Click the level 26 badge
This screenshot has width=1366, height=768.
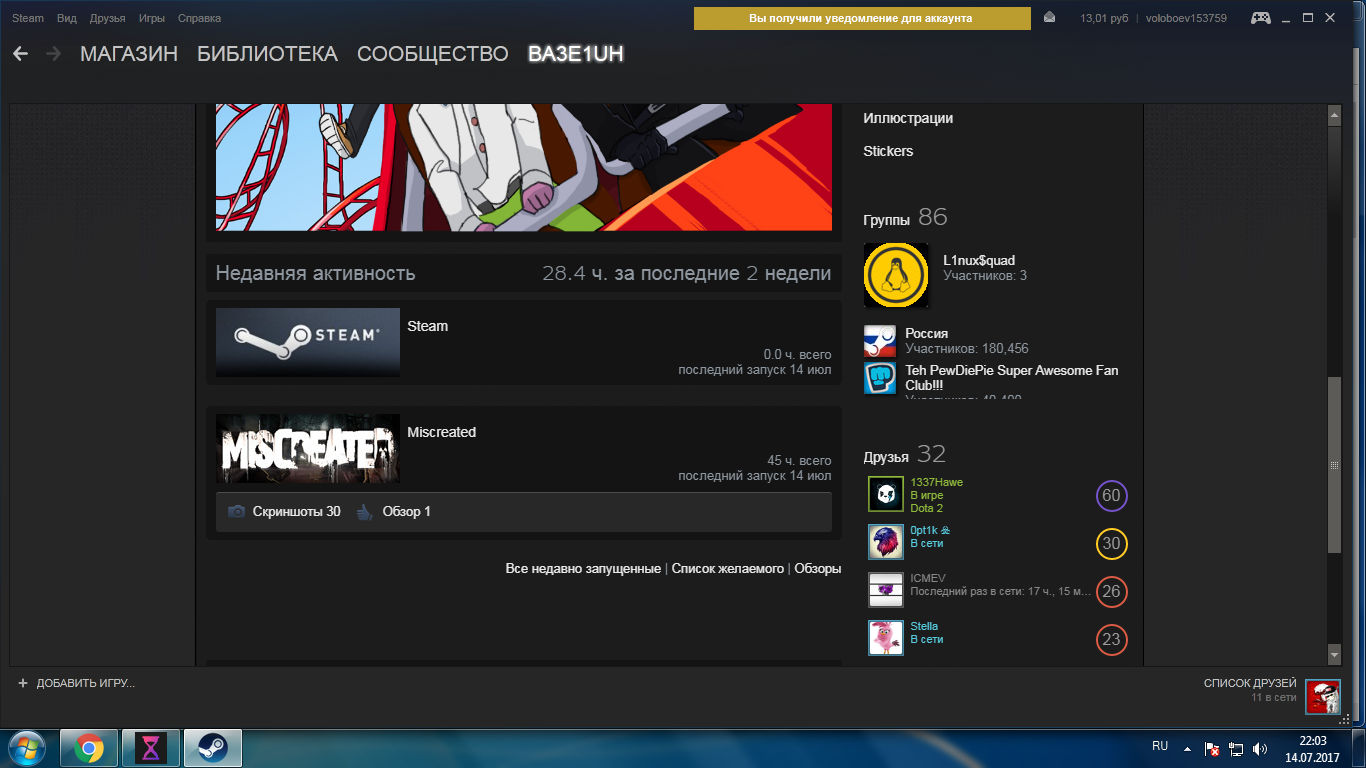pyautogui.click(x=1111, y=592)
